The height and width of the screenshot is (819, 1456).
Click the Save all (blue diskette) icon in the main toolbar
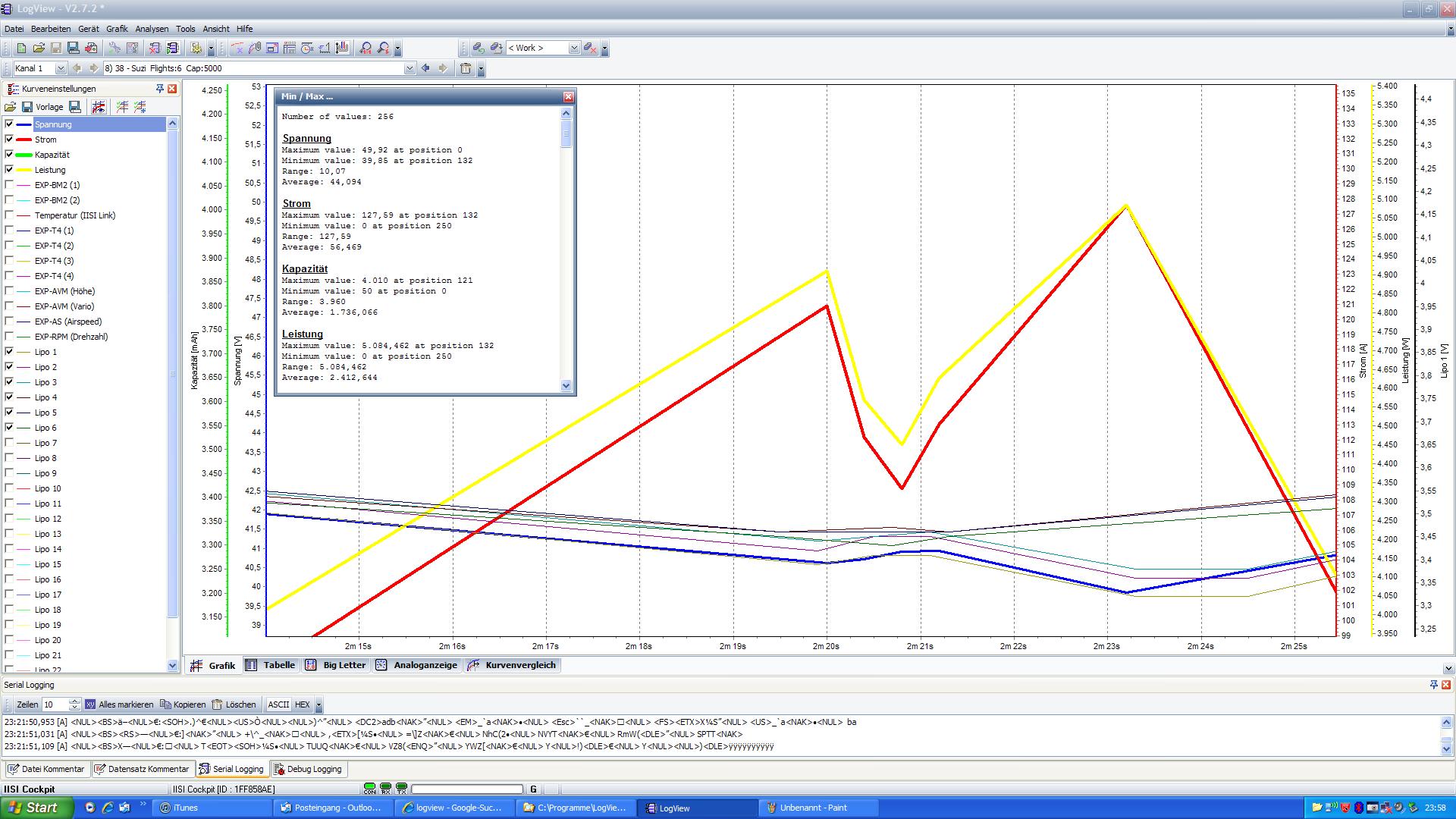click(74, 49)
